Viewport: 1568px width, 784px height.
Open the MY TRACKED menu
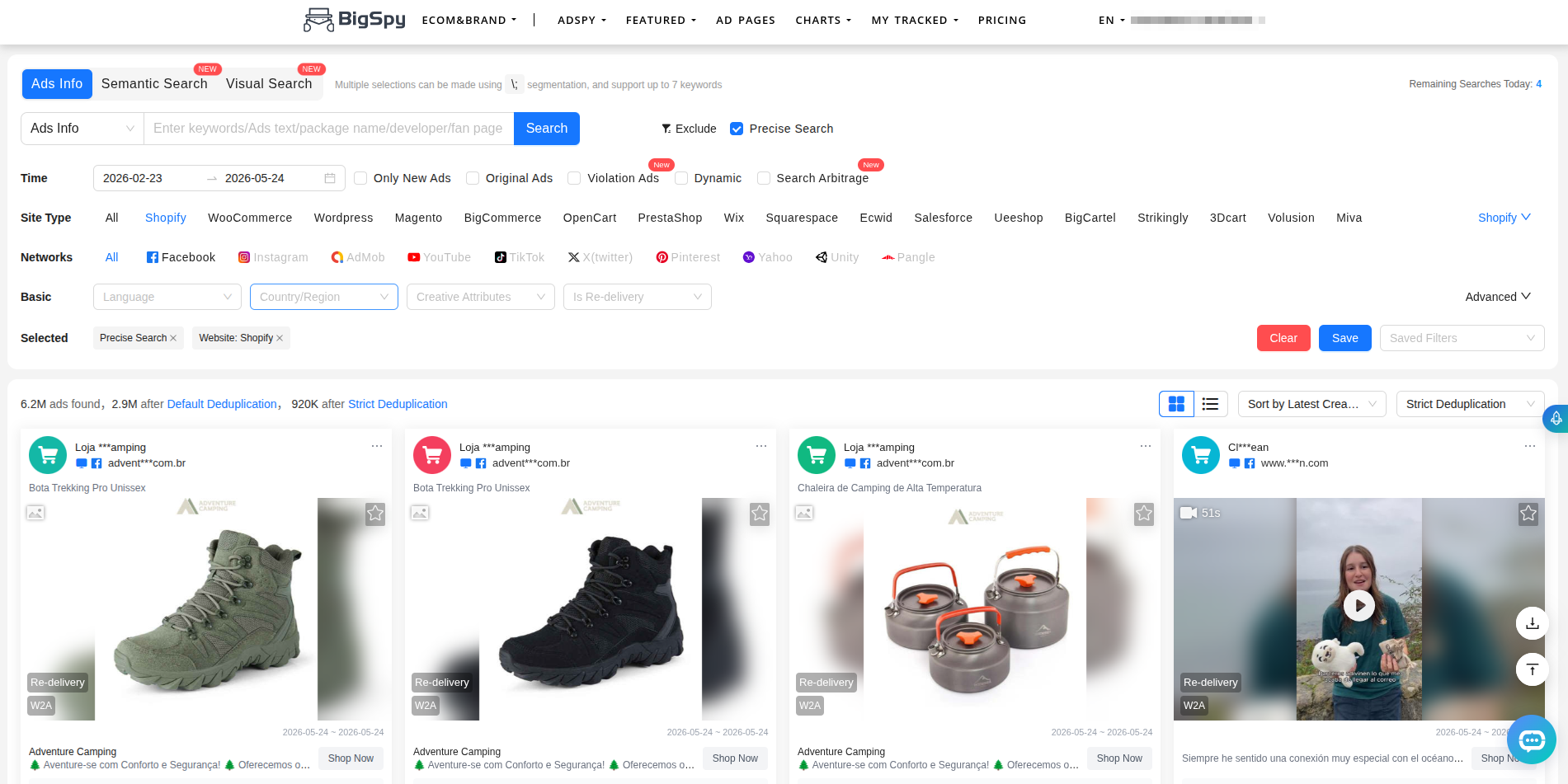pyautogui.click(x=915, y=20)
